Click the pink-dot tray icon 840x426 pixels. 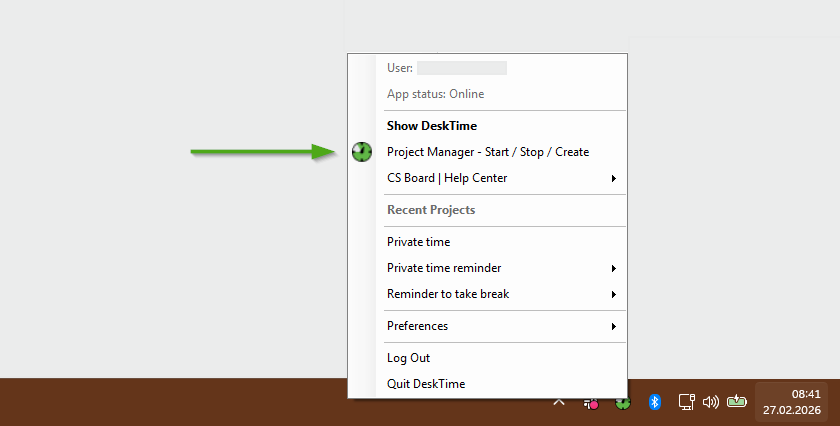590,403
